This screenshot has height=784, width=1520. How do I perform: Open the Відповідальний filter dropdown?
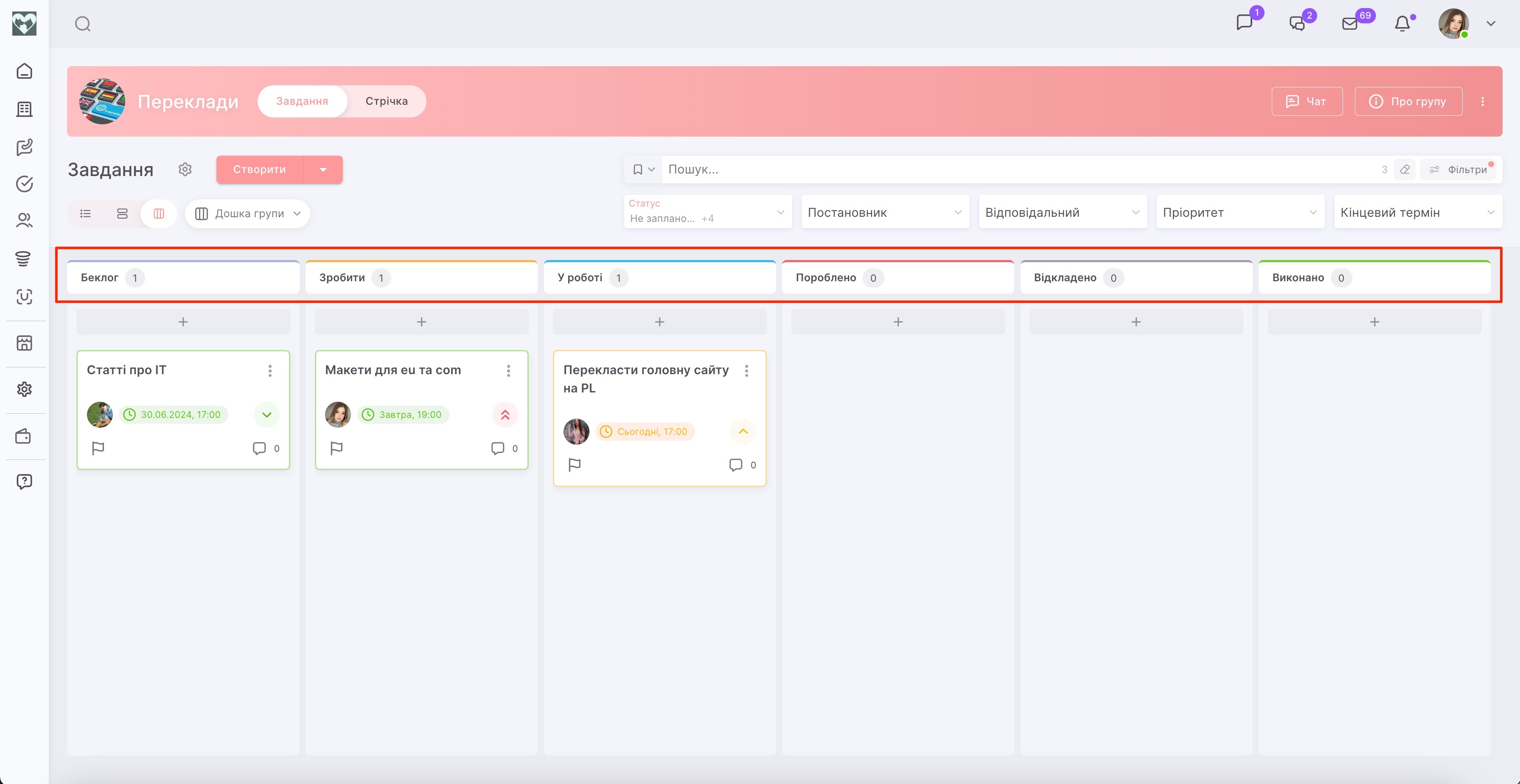coord(1062,213)
